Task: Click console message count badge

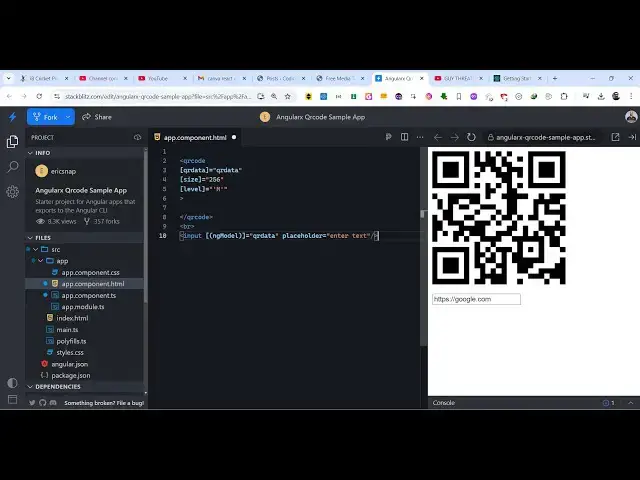Action: coord(609,403)
